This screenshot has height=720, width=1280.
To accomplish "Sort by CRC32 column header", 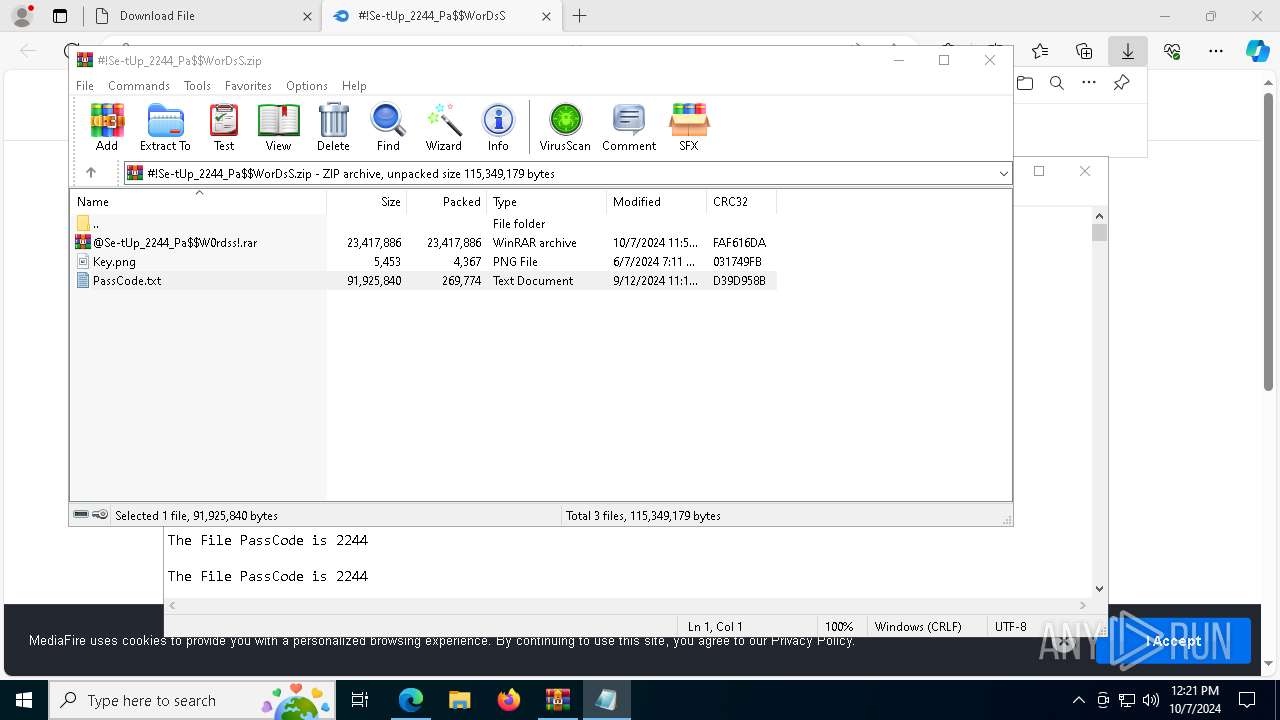I will tap(741, 201).
